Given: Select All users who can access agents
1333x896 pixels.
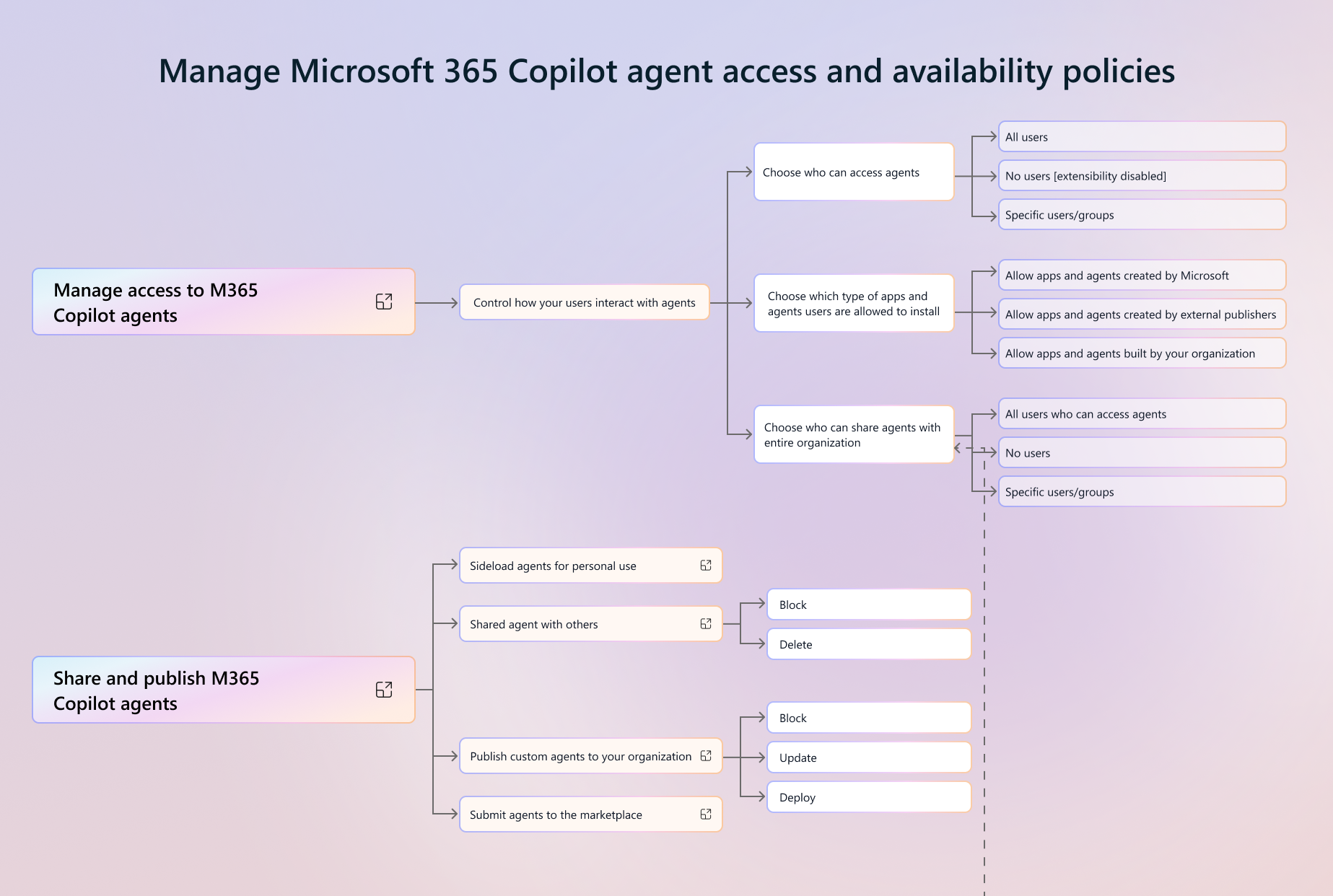Looking at the screenshot, I should pos(1141,414).
